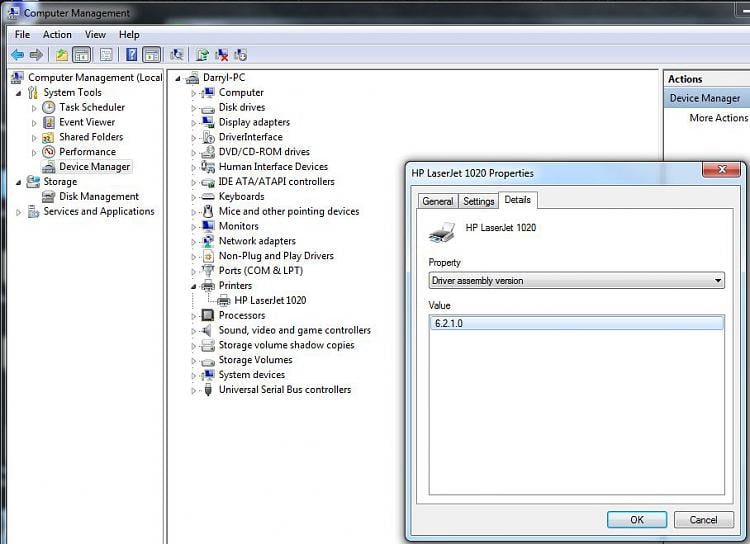Click the Up one level folder icon
Screen dimensions: 750x544
point(62,55)
